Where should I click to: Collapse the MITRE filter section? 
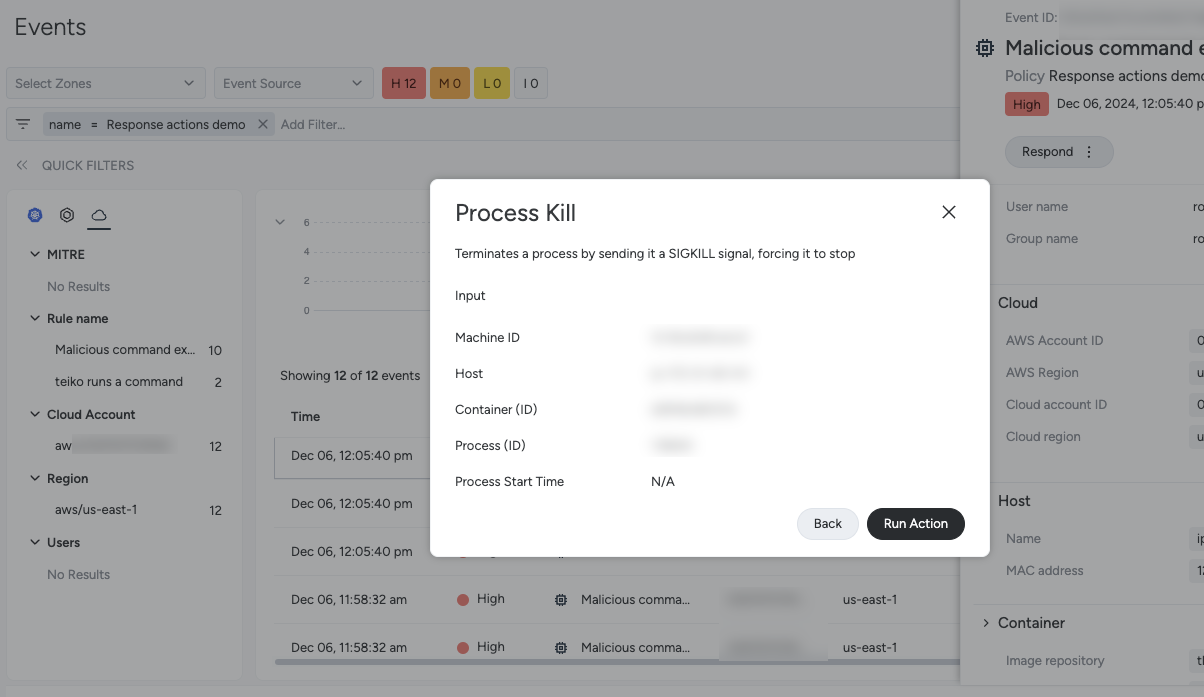tap(36, 255)
